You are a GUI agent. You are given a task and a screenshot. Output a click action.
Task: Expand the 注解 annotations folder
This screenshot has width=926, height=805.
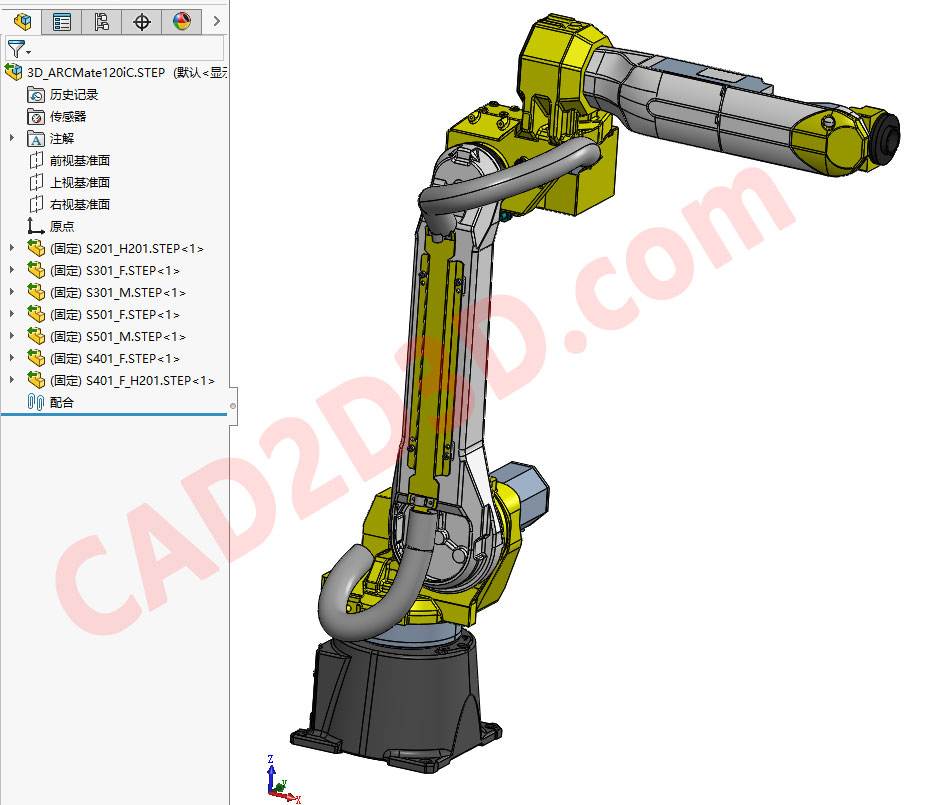point(10,138)
